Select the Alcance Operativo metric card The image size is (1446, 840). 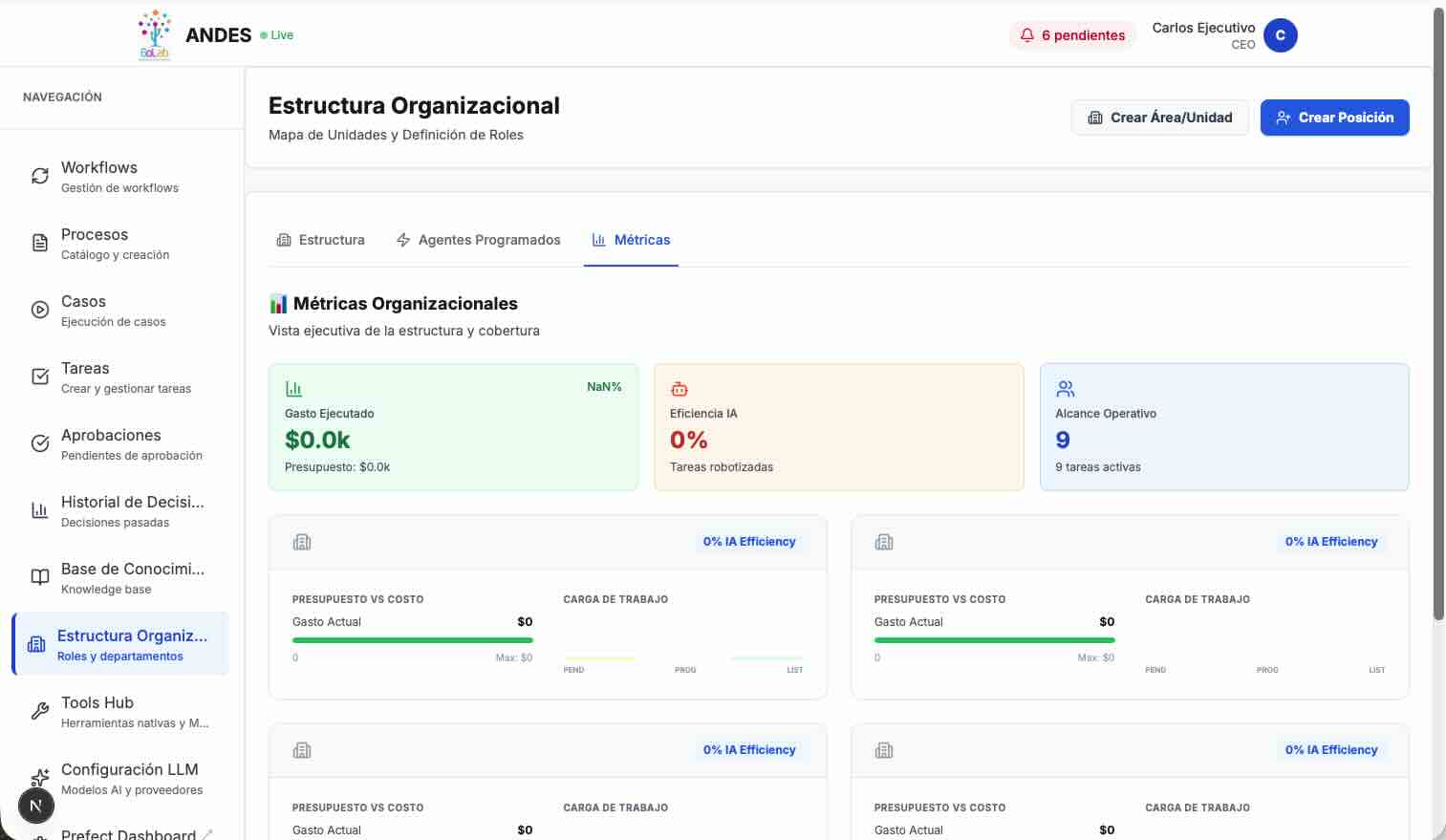1224,426
